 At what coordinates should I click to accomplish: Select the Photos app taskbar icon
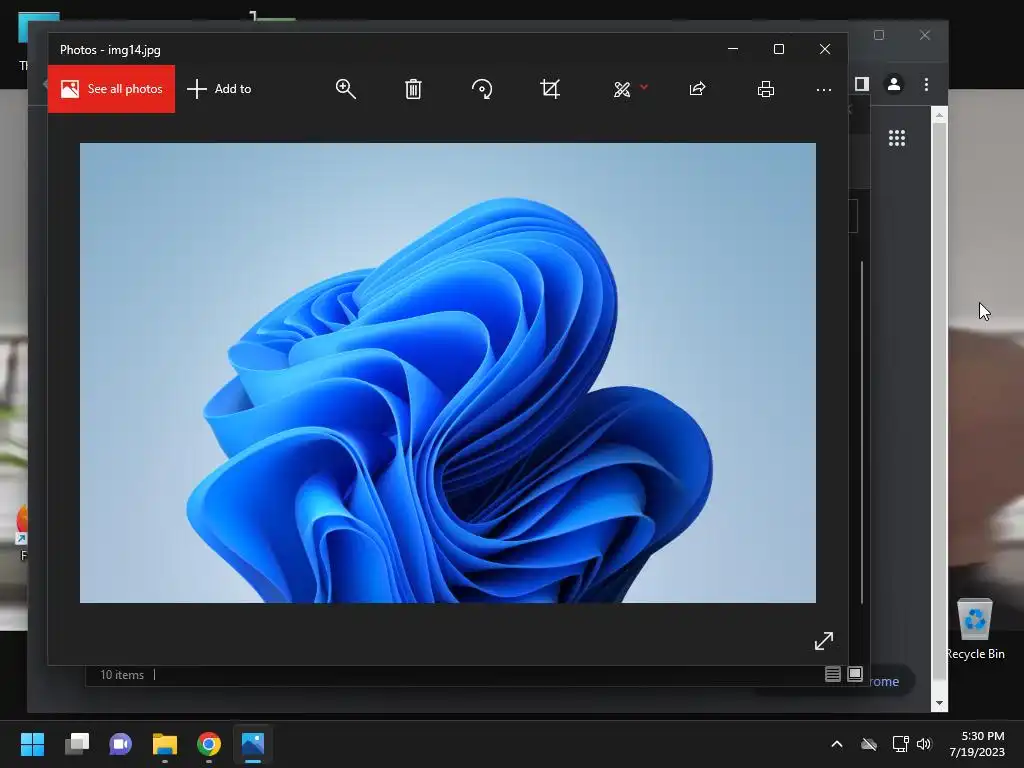tap(253, 744)
